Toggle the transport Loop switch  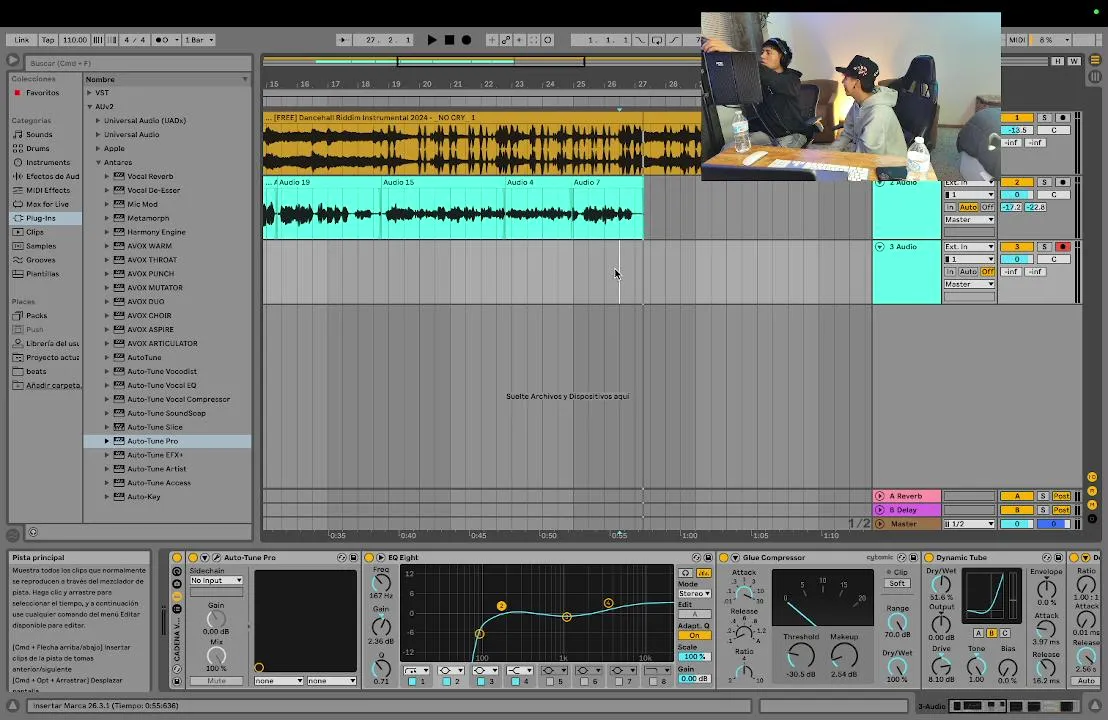[x=657, y=40]
